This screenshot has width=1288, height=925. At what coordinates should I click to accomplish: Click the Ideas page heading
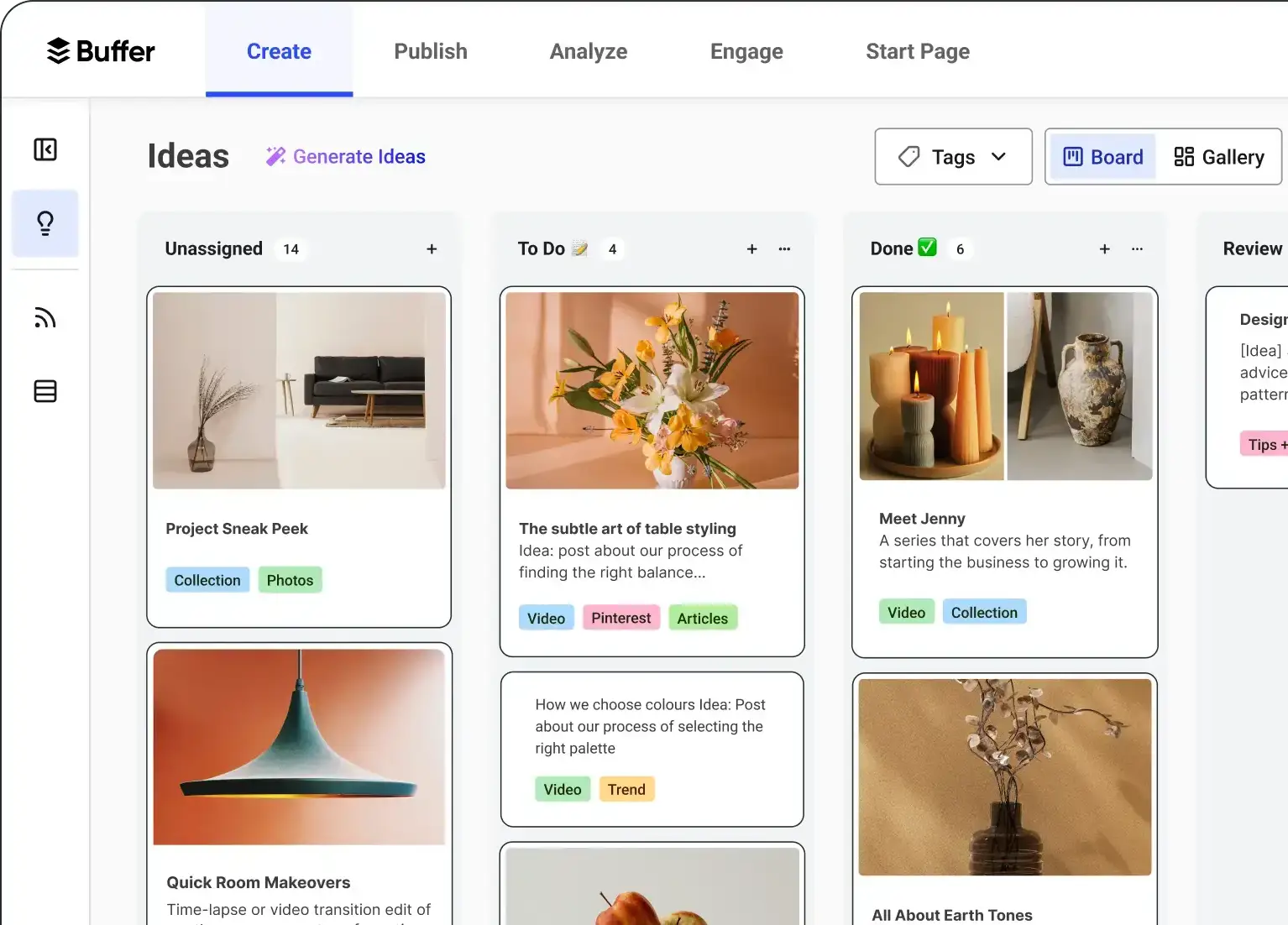(x=188, y=156)
